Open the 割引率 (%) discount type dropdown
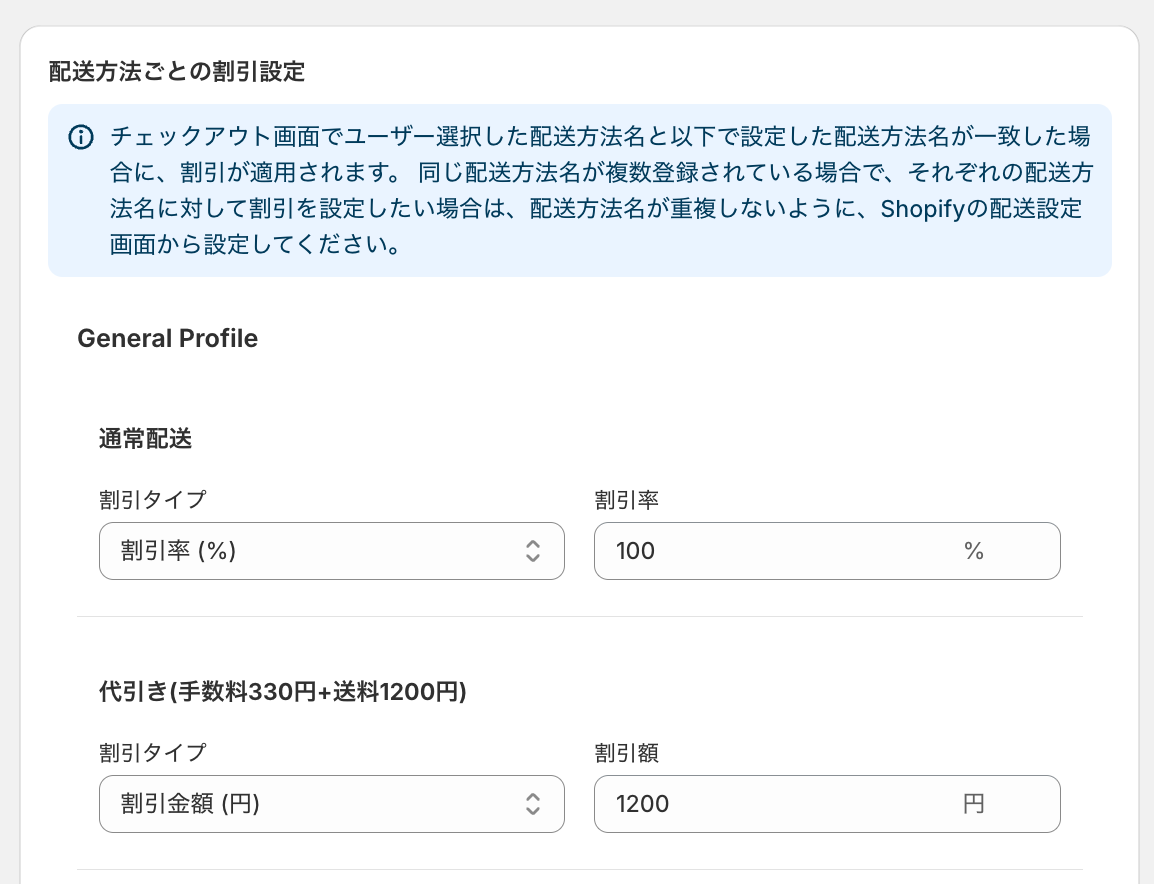This screenshot has width=1154, height=884. 331,550
